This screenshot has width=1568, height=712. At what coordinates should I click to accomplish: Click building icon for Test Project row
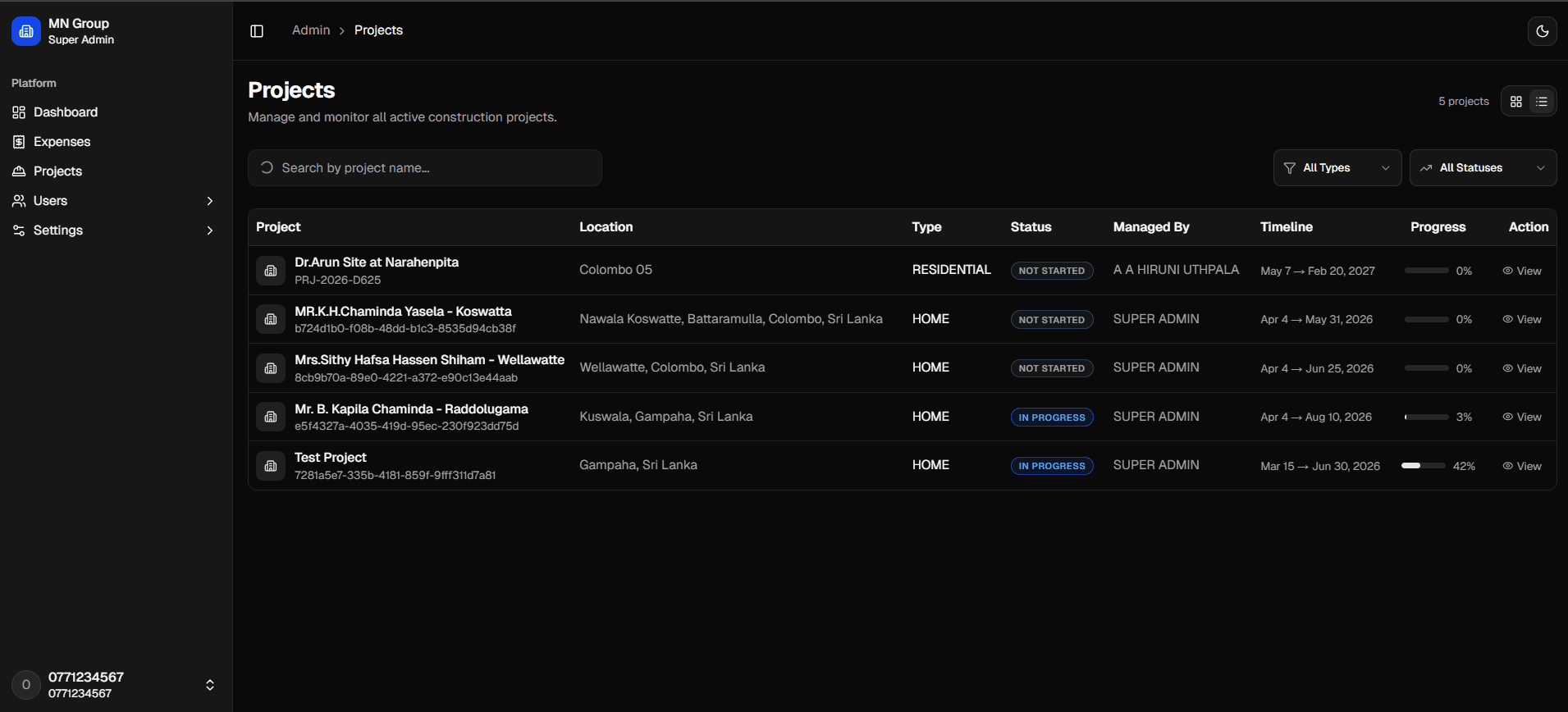(x=271, y=466)
